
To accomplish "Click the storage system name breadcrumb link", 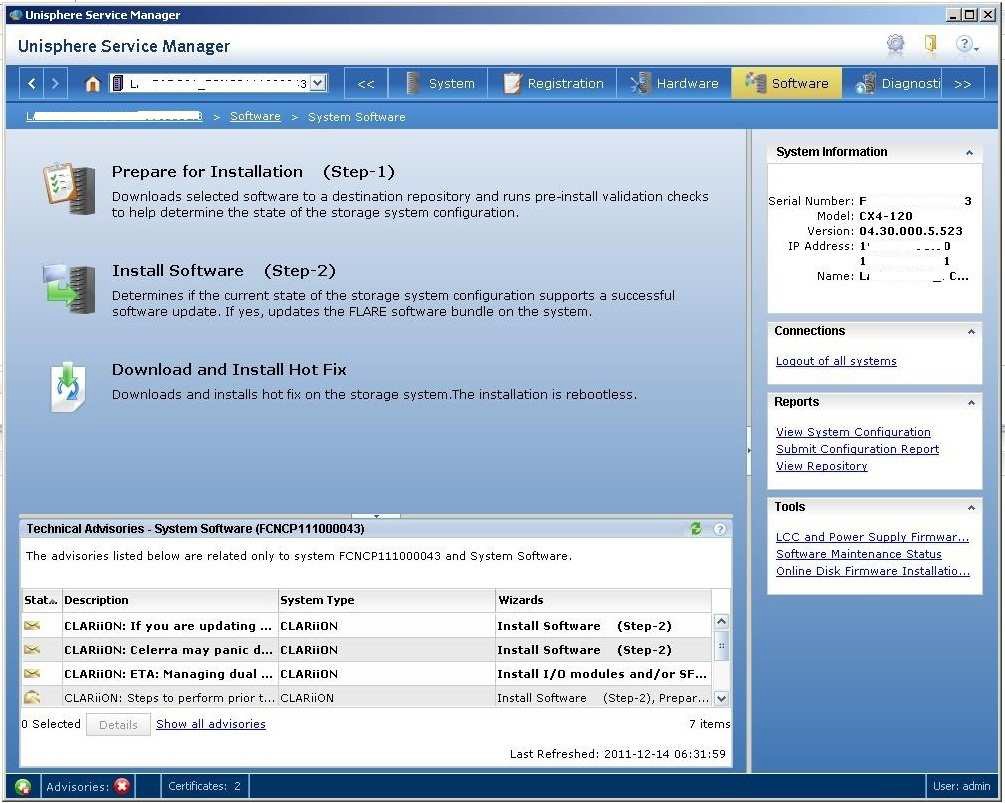I will pos(114,116).
